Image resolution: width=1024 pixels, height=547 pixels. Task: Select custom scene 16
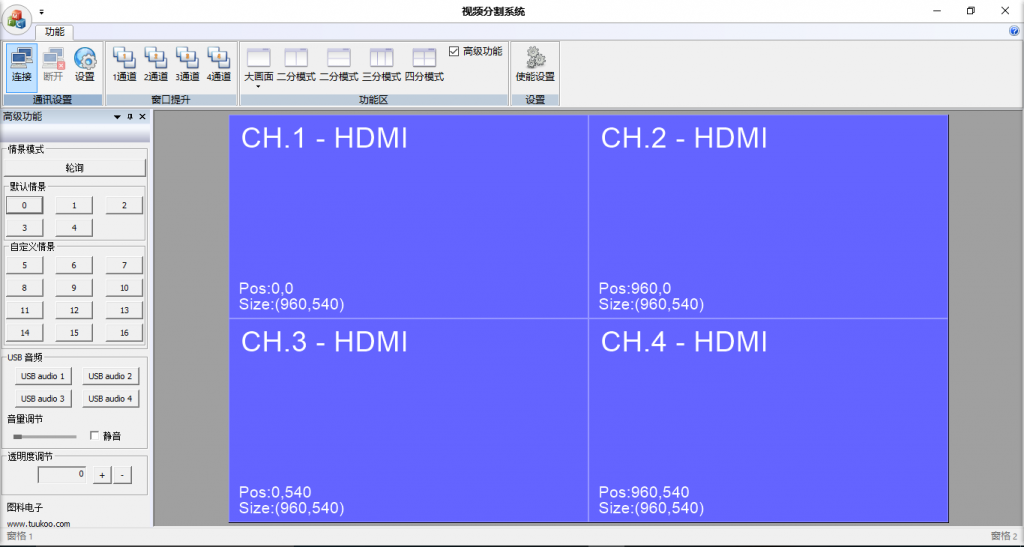[124, 333]
